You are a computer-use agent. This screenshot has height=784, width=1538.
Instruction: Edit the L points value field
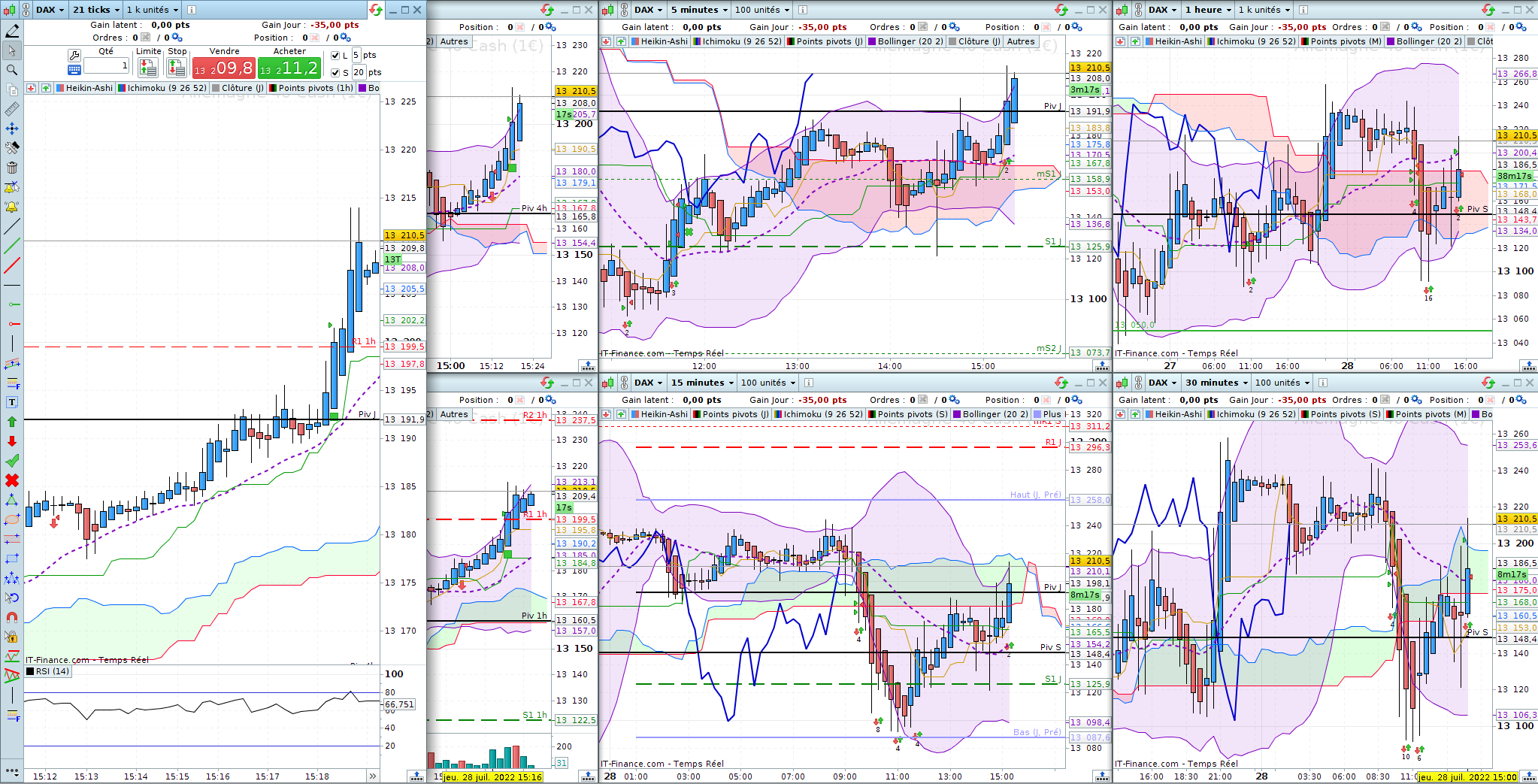pyautogui.click(x=356, y=56)
